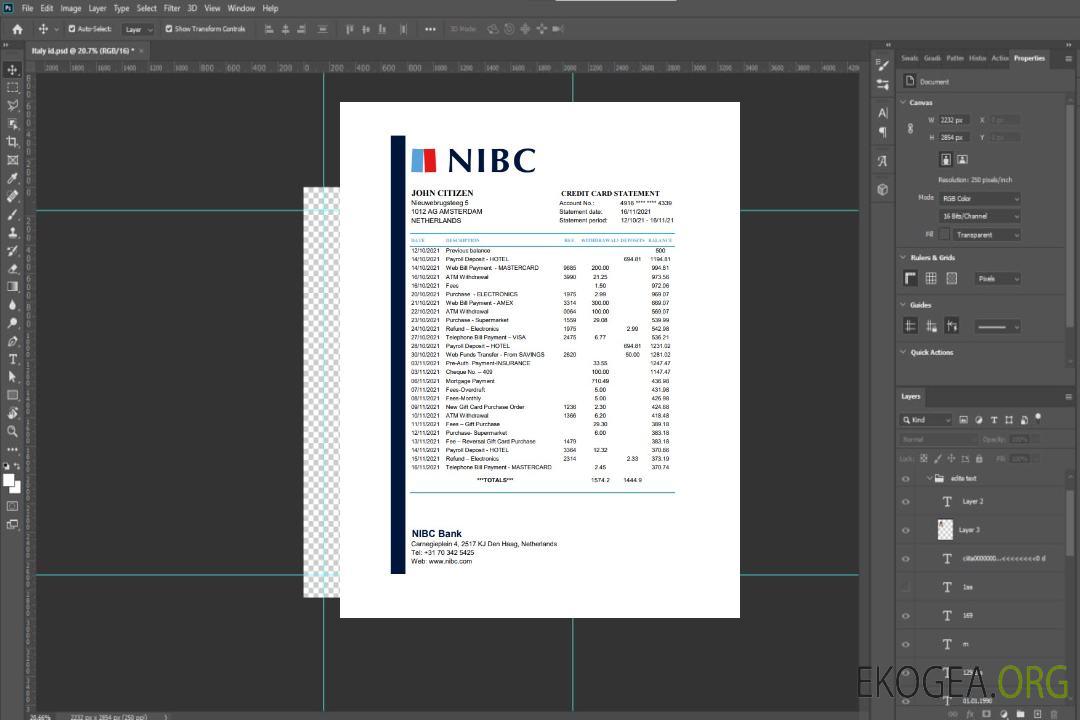Open the 3D panel cube icon
The image size is (1080, 720).
click(883, 189)
